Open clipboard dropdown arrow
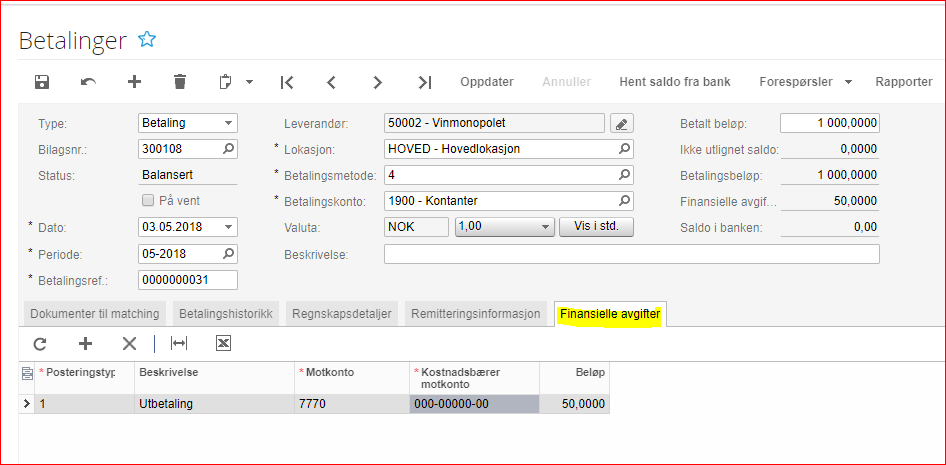Screen dimensions: 946x465 [x=249, y=83]
